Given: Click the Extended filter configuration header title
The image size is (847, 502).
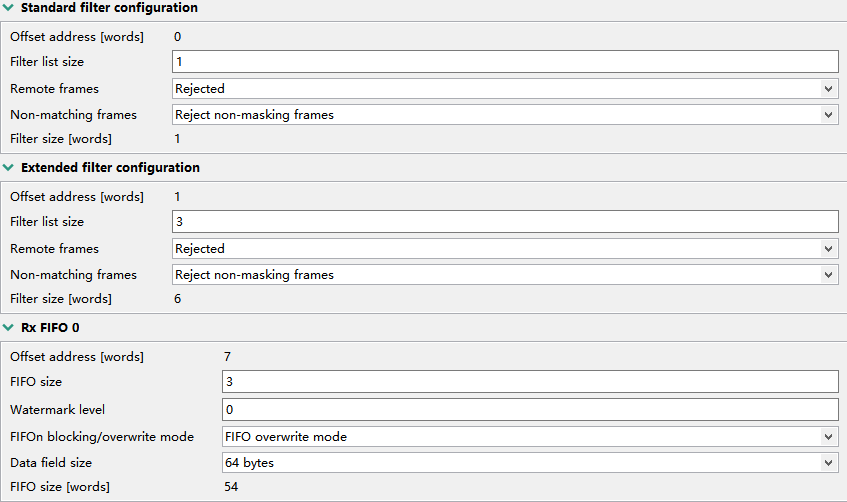Looking at the screenshot, I should (110, 168).
